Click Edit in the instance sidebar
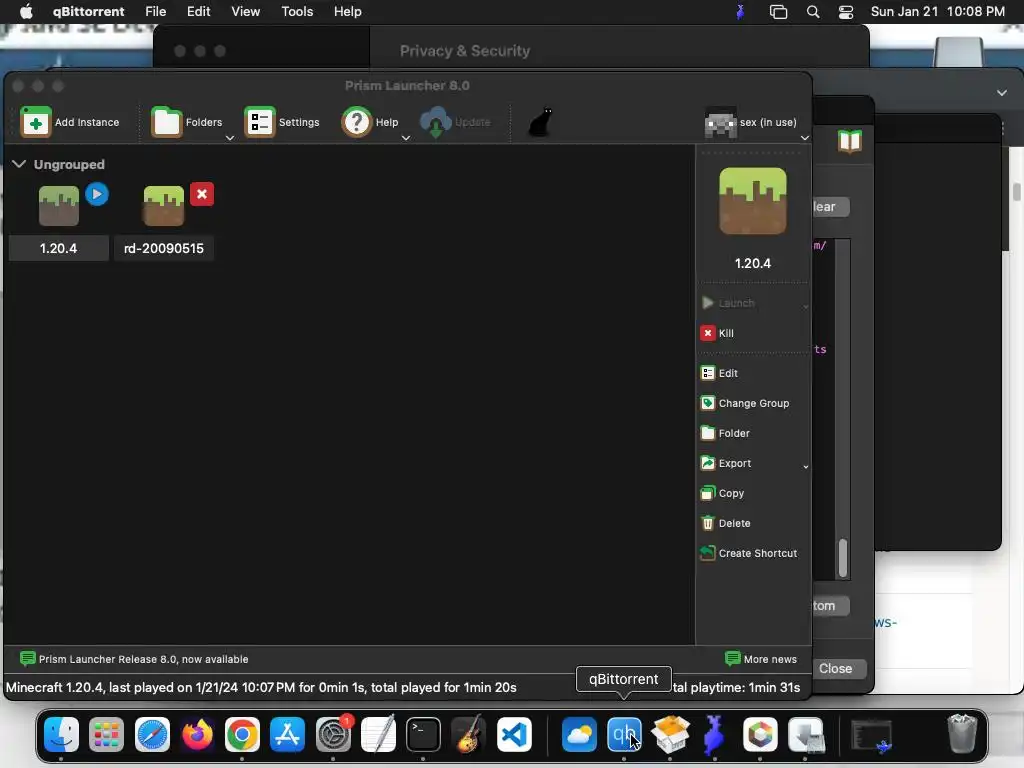Screen dimensions: 1024x768 [719, 373]
